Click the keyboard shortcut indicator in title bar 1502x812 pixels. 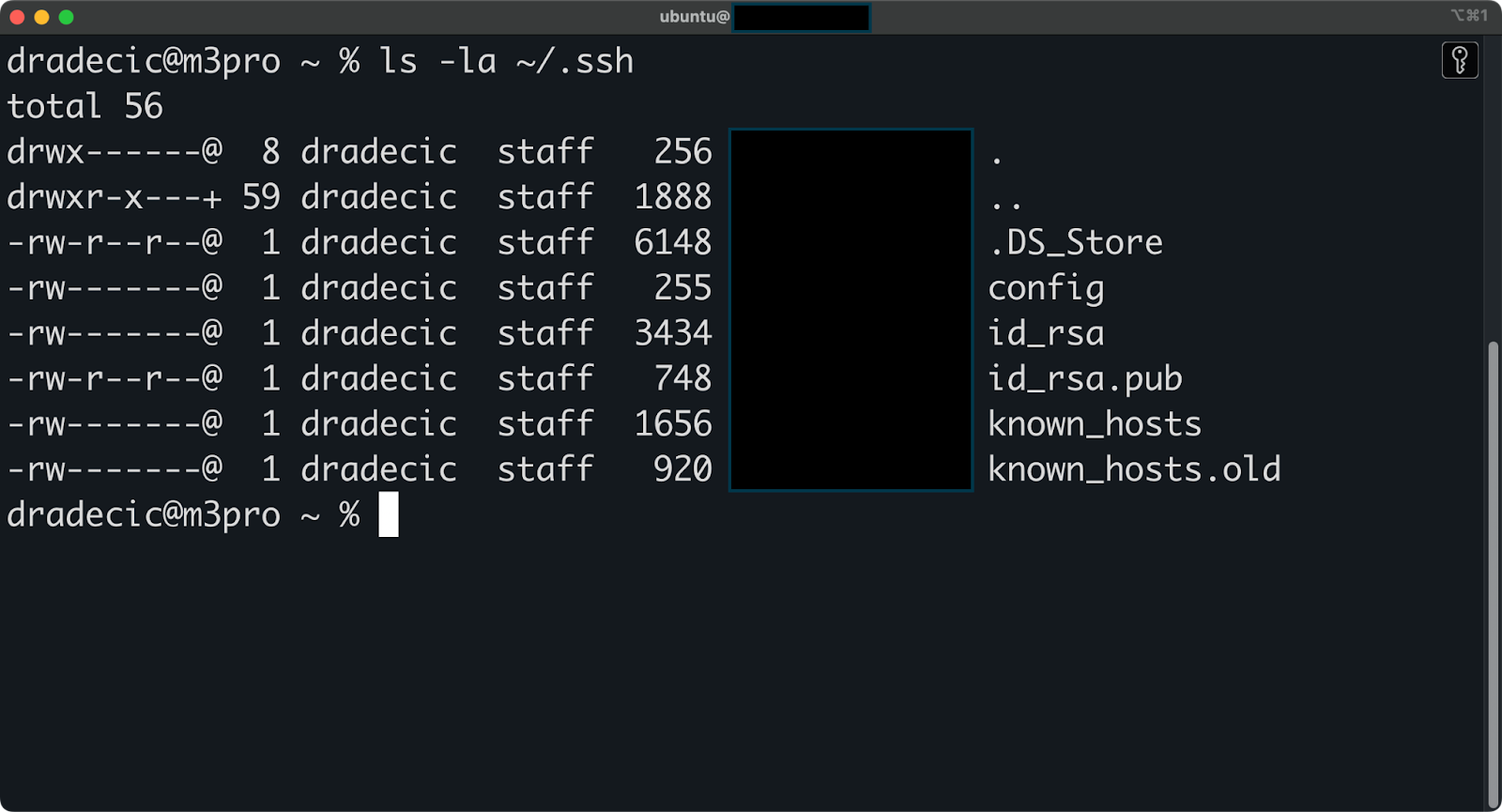1469,16
